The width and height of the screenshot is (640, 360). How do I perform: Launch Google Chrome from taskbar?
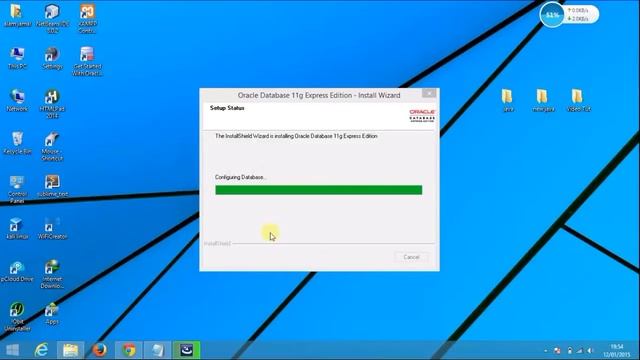129,350
